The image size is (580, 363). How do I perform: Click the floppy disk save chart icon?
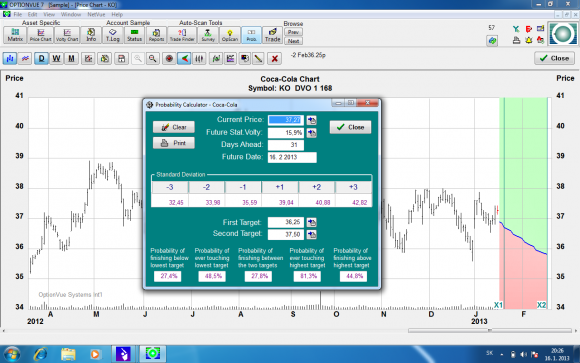point(121,58)
